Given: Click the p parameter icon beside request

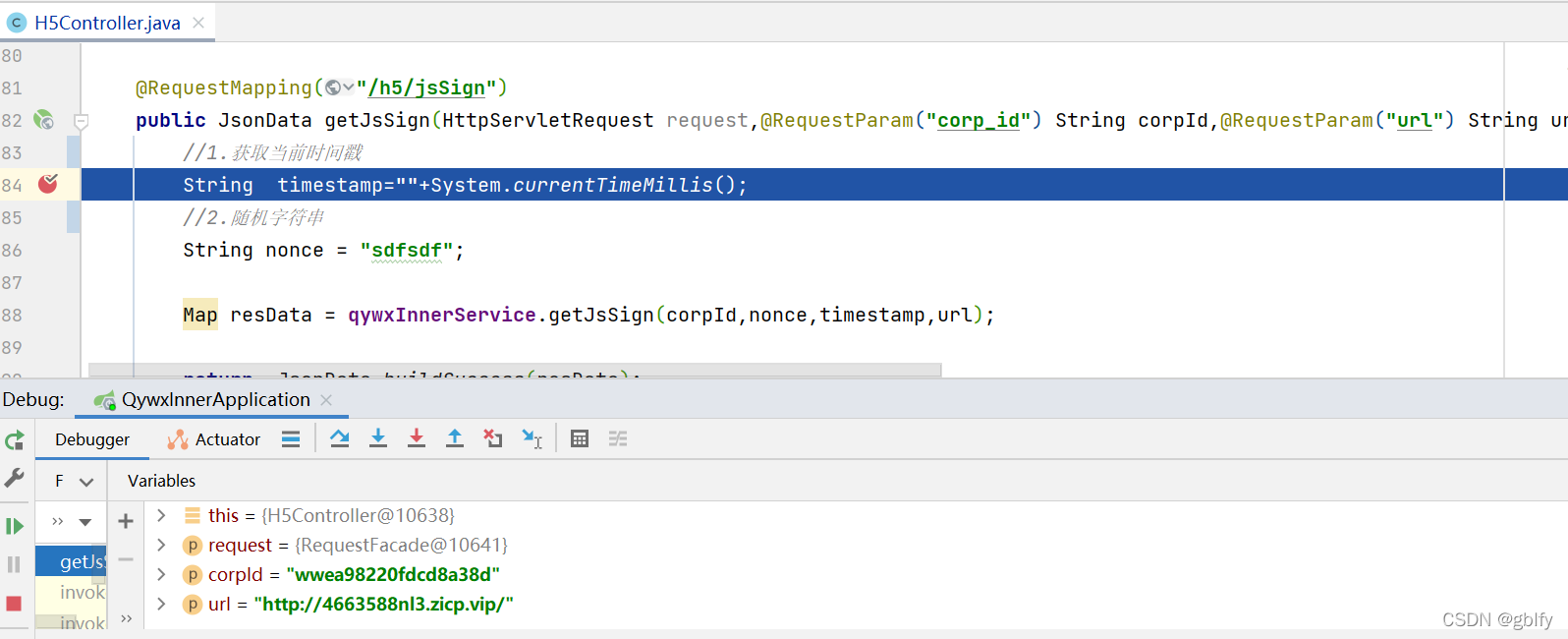Looking at the screenshot, I should point(193,546).
